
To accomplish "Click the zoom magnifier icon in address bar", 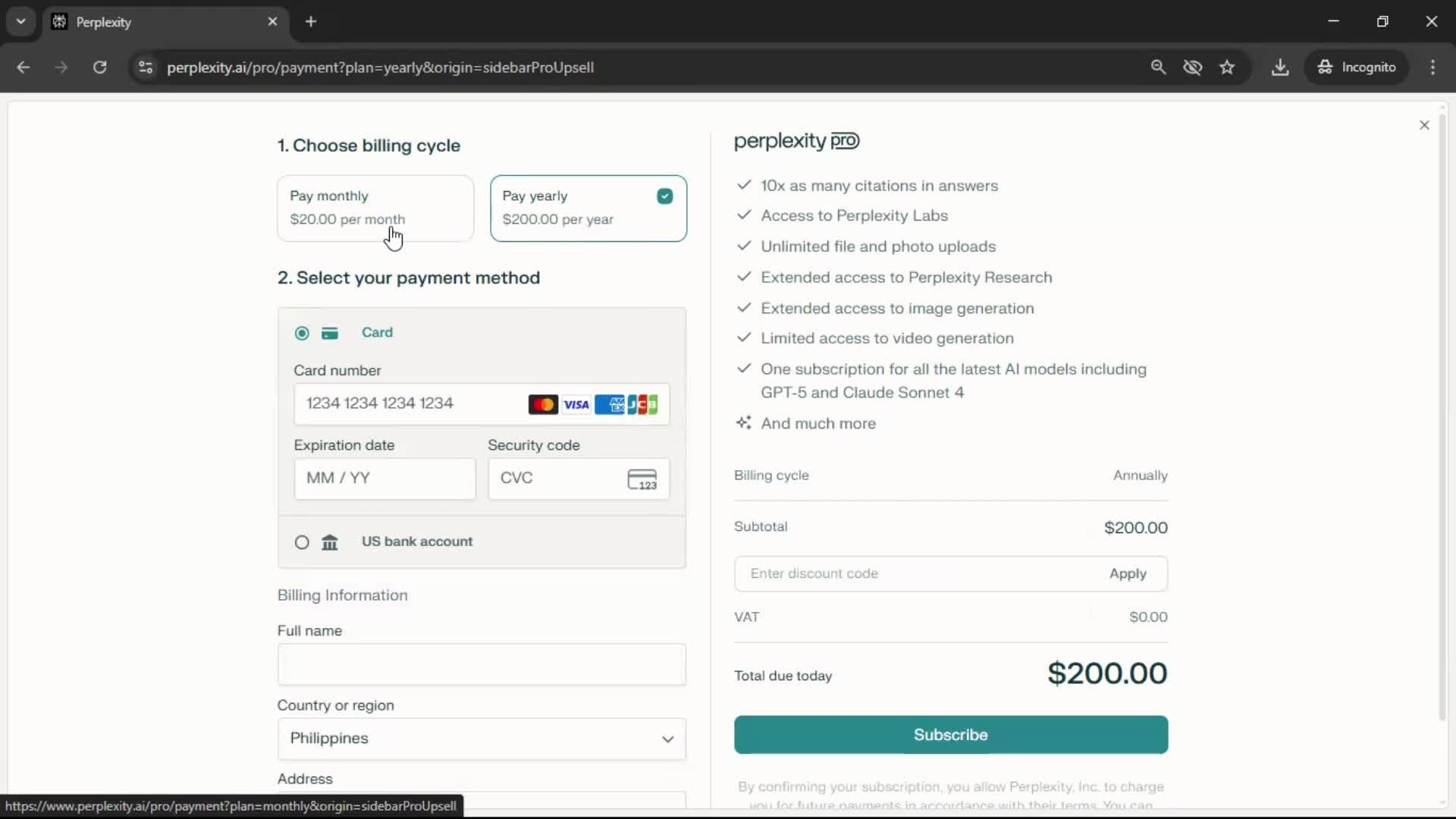I will point(1158,67).
